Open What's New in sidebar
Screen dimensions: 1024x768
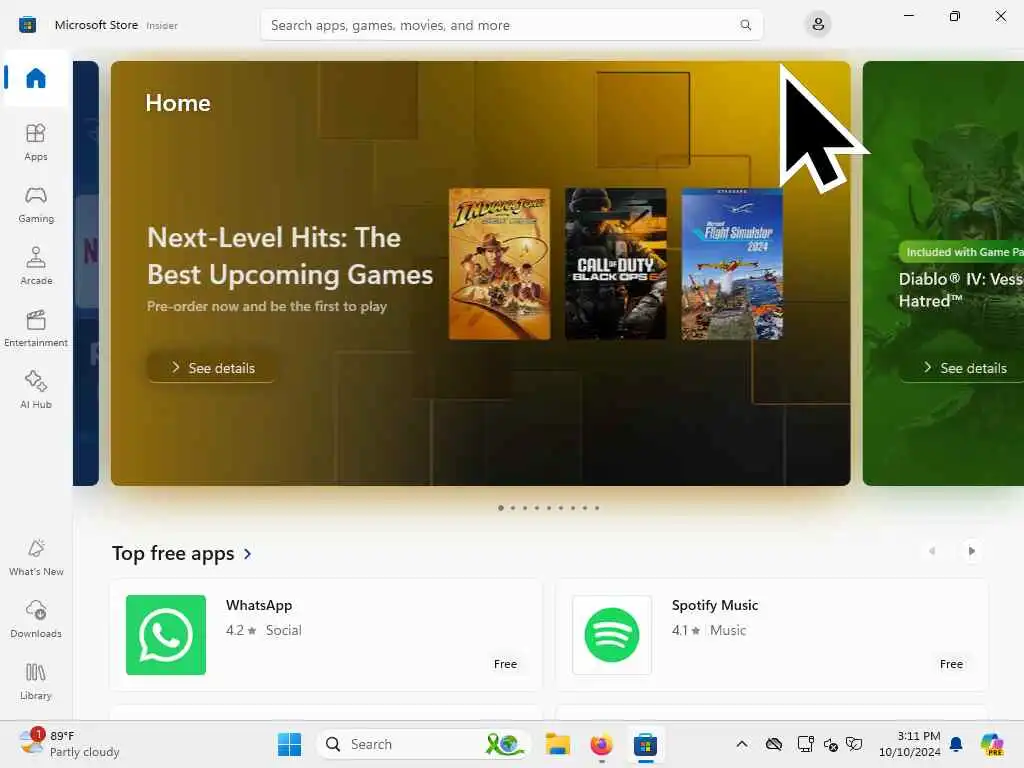point(36,558)
